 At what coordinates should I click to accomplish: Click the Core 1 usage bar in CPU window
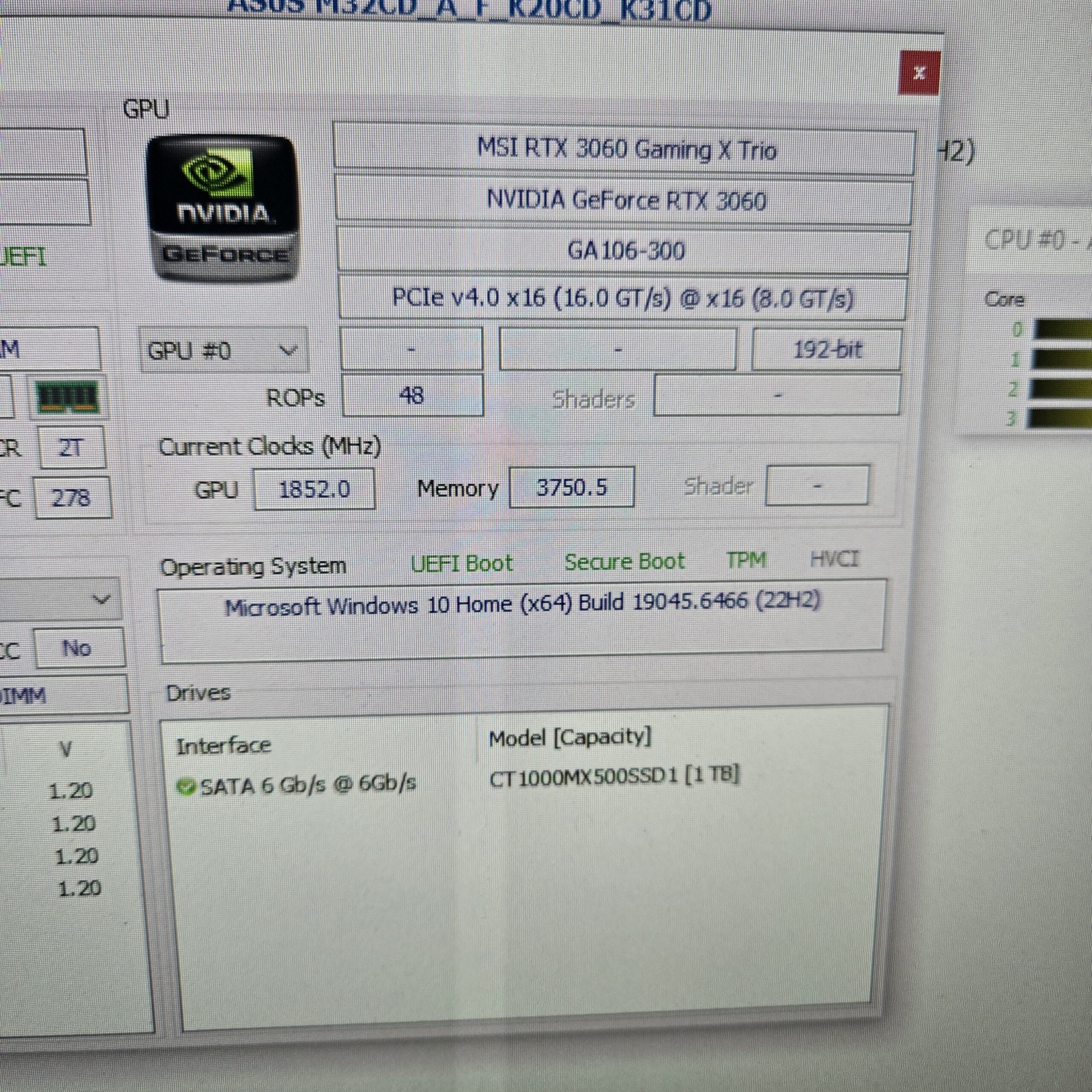point(1063,360)
